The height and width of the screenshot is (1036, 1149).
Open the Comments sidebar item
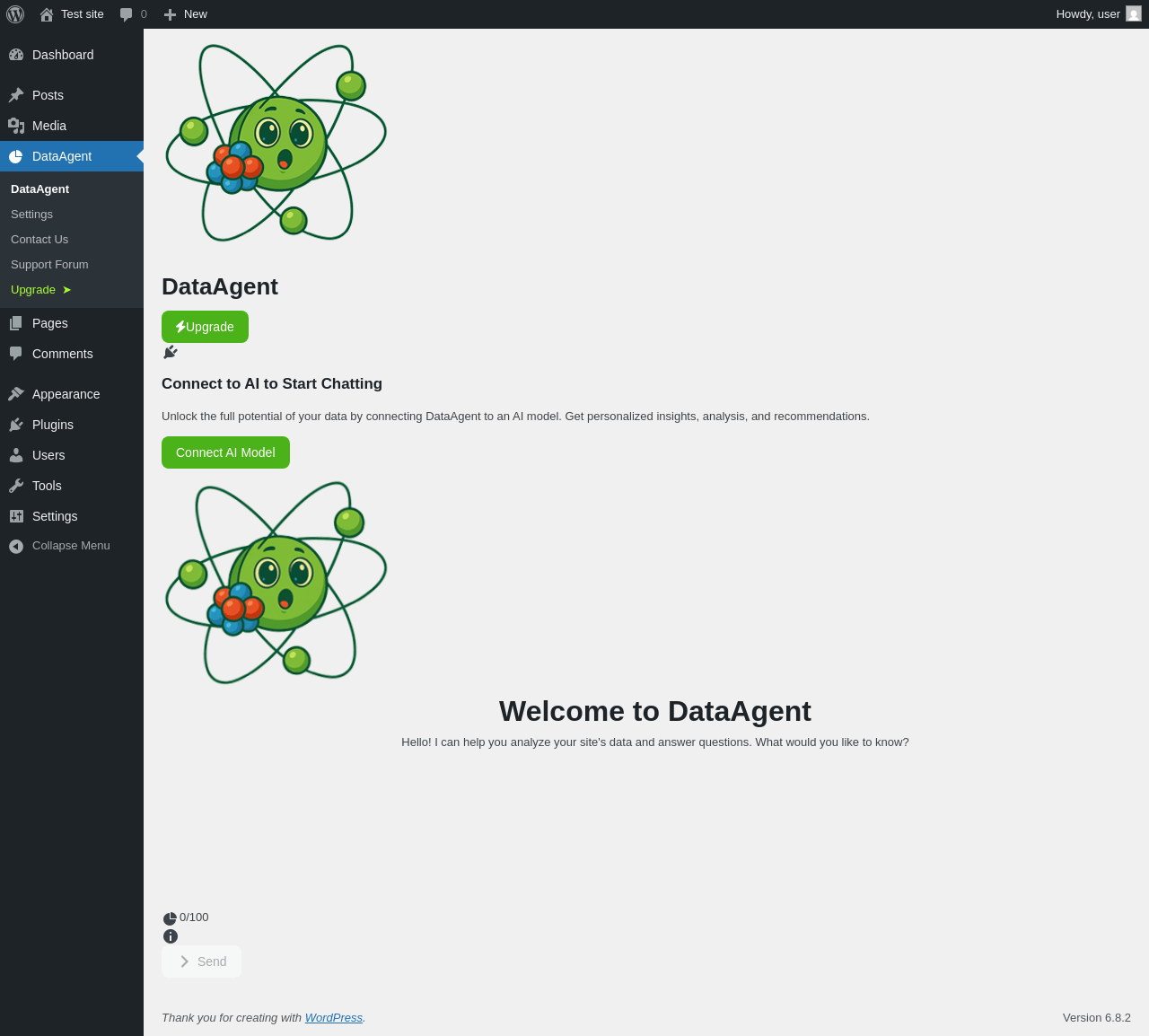pos(72,354)
